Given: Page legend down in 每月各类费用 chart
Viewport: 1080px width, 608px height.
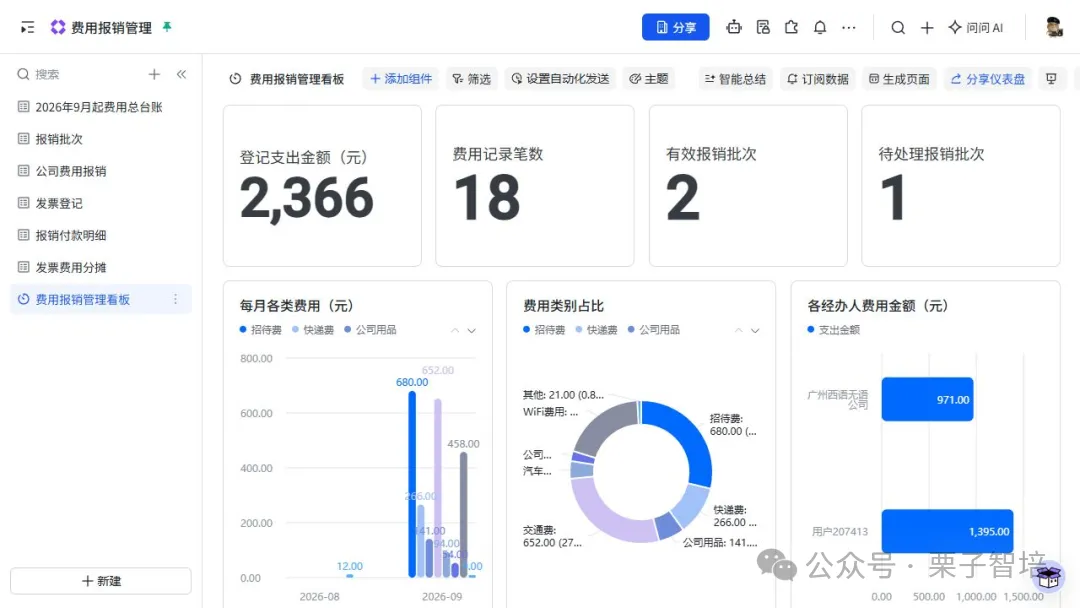Looking at the screenshot, I should (x=472, y=331).
